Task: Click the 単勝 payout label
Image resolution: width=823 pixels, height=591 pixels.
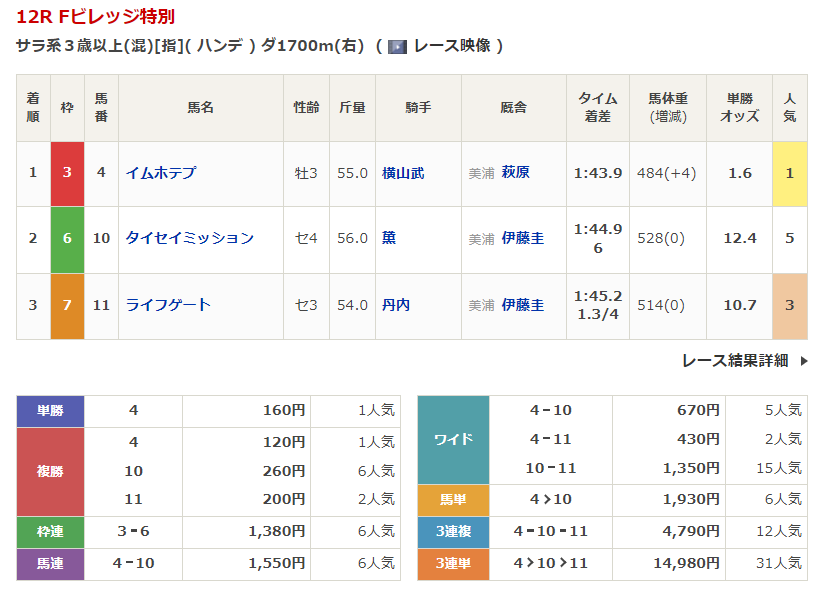Action: point(50,411)
